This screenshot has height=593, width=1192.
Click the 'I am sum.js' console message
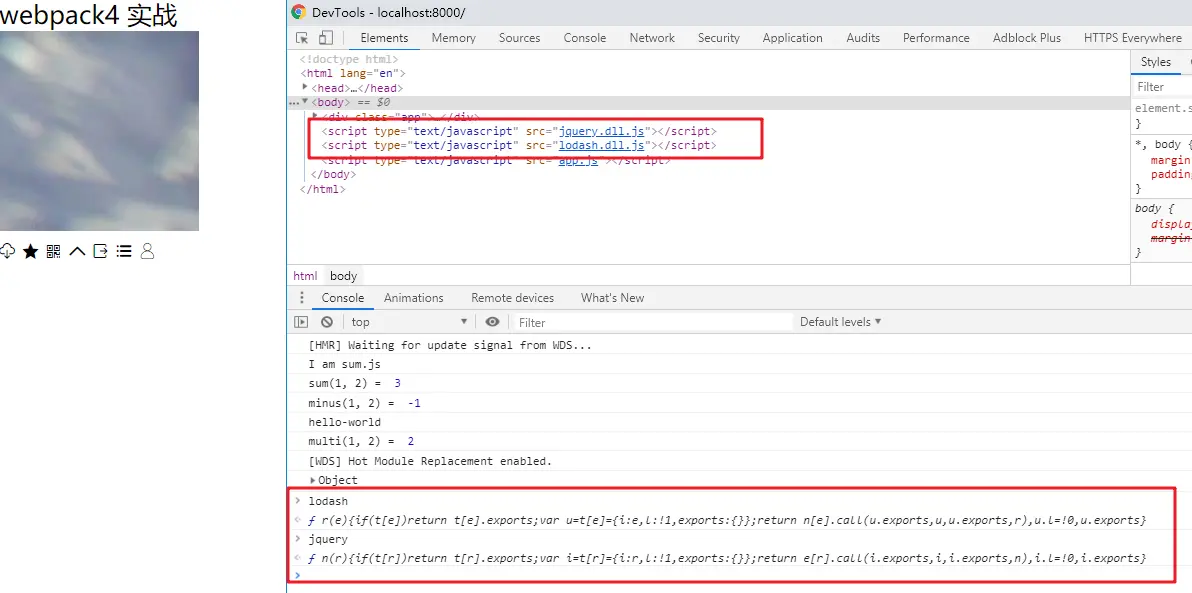coord(344,364)
